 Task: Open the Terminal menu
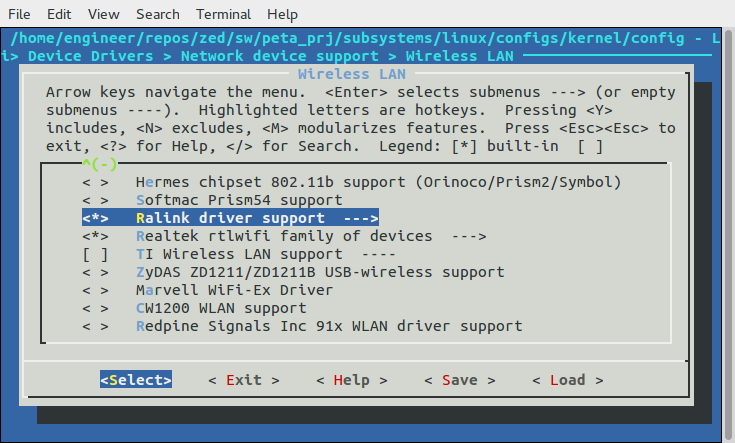pos(223,15)
